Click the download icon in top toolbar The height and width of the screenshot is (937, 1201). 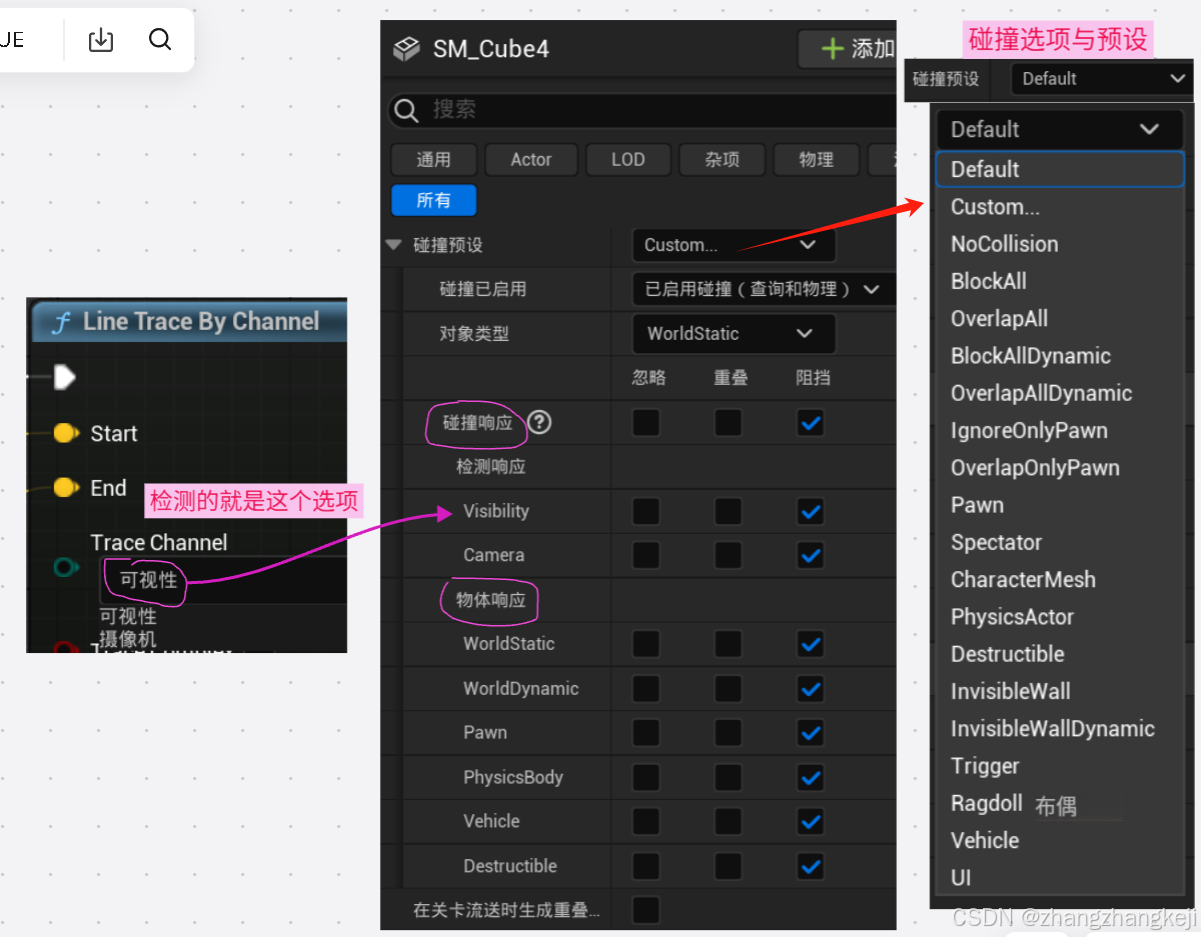click(101, 40)
